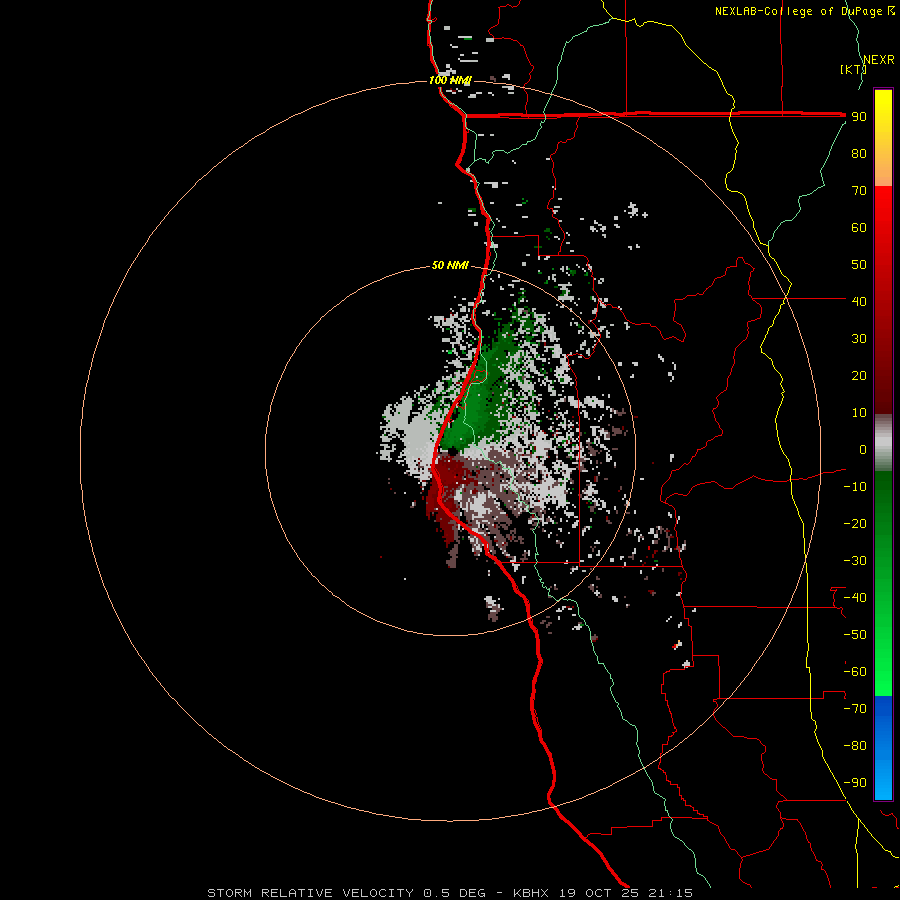Click the 50 NMI range ring label
Image resolution: width=900 pixels, height=900 pixels.
point(450,265)
